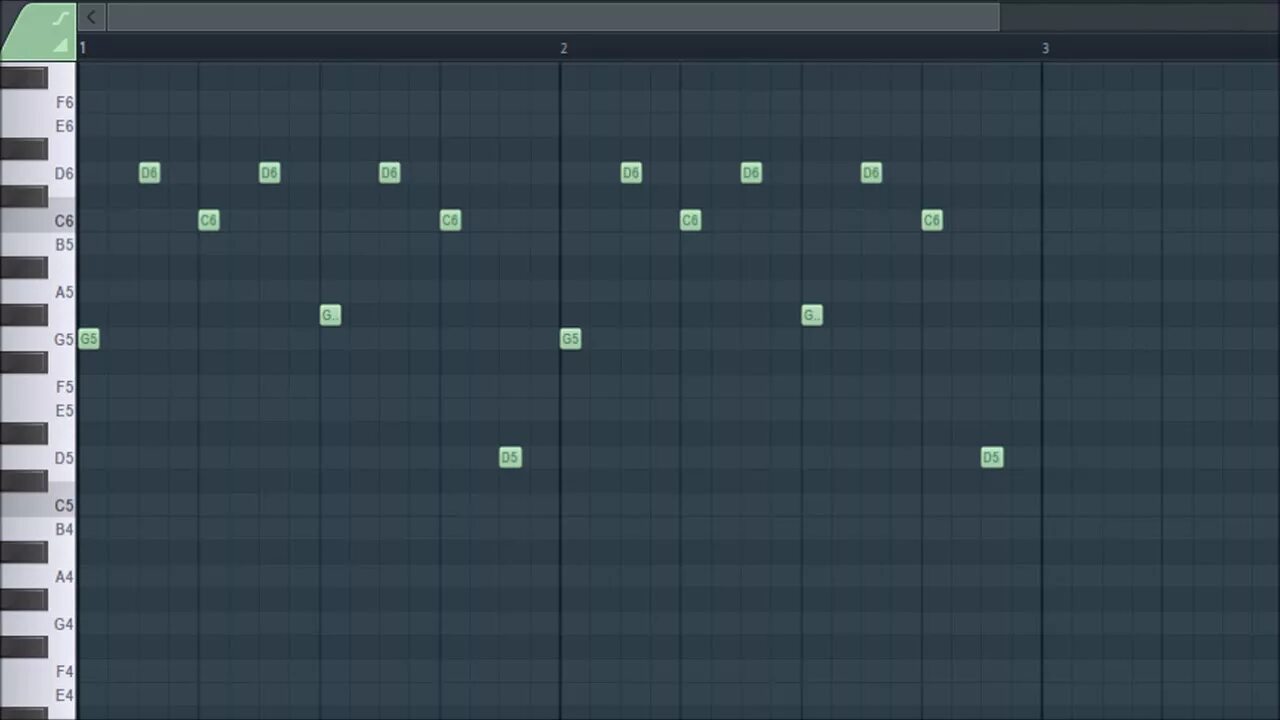The image size is (1280, 720).
Task: Click the horizontal scrollbar track at the top
Action: (550, 16)
